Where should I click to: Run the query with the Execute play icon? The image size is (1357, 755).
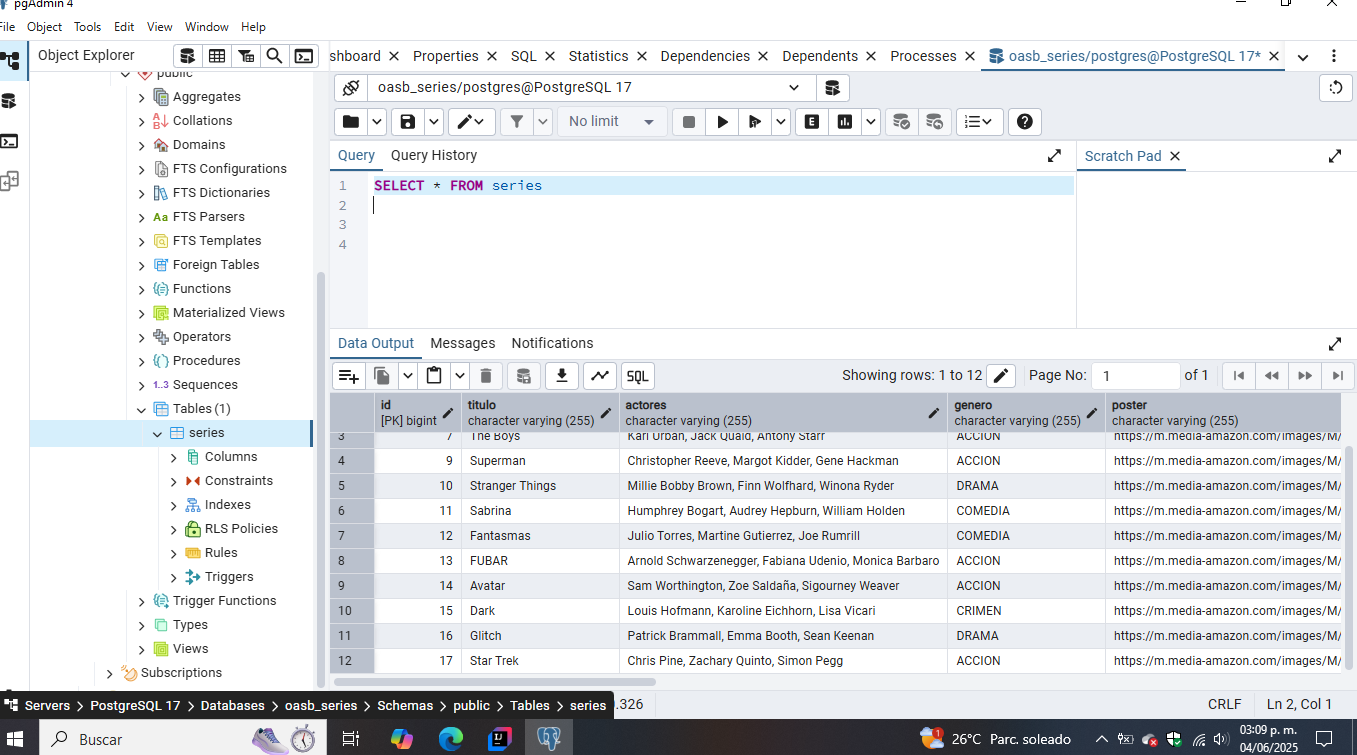[721, 122]
